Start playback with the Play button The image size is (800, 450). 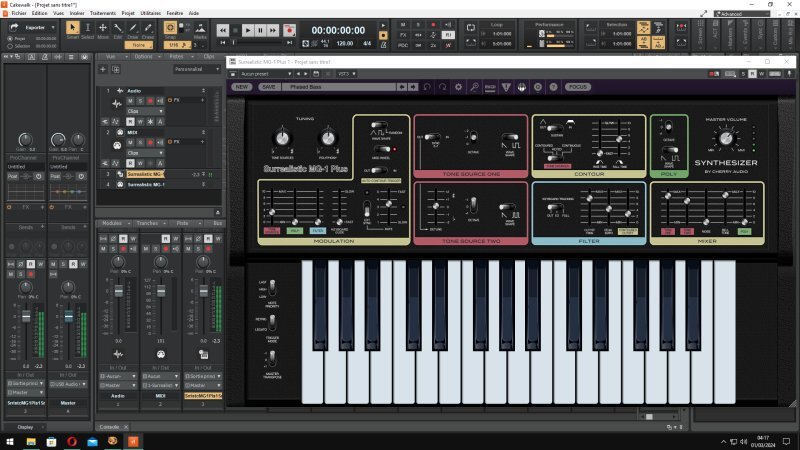(248, 31)
